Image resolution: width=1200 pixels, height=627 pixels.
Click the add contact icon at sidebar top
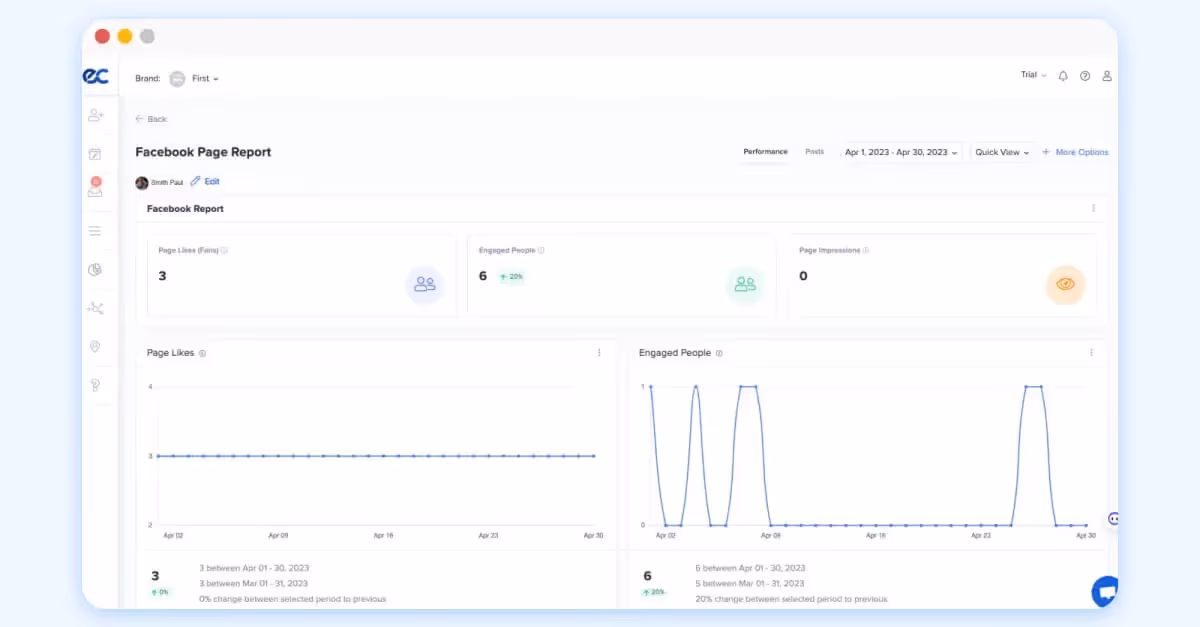pos(95,115)
